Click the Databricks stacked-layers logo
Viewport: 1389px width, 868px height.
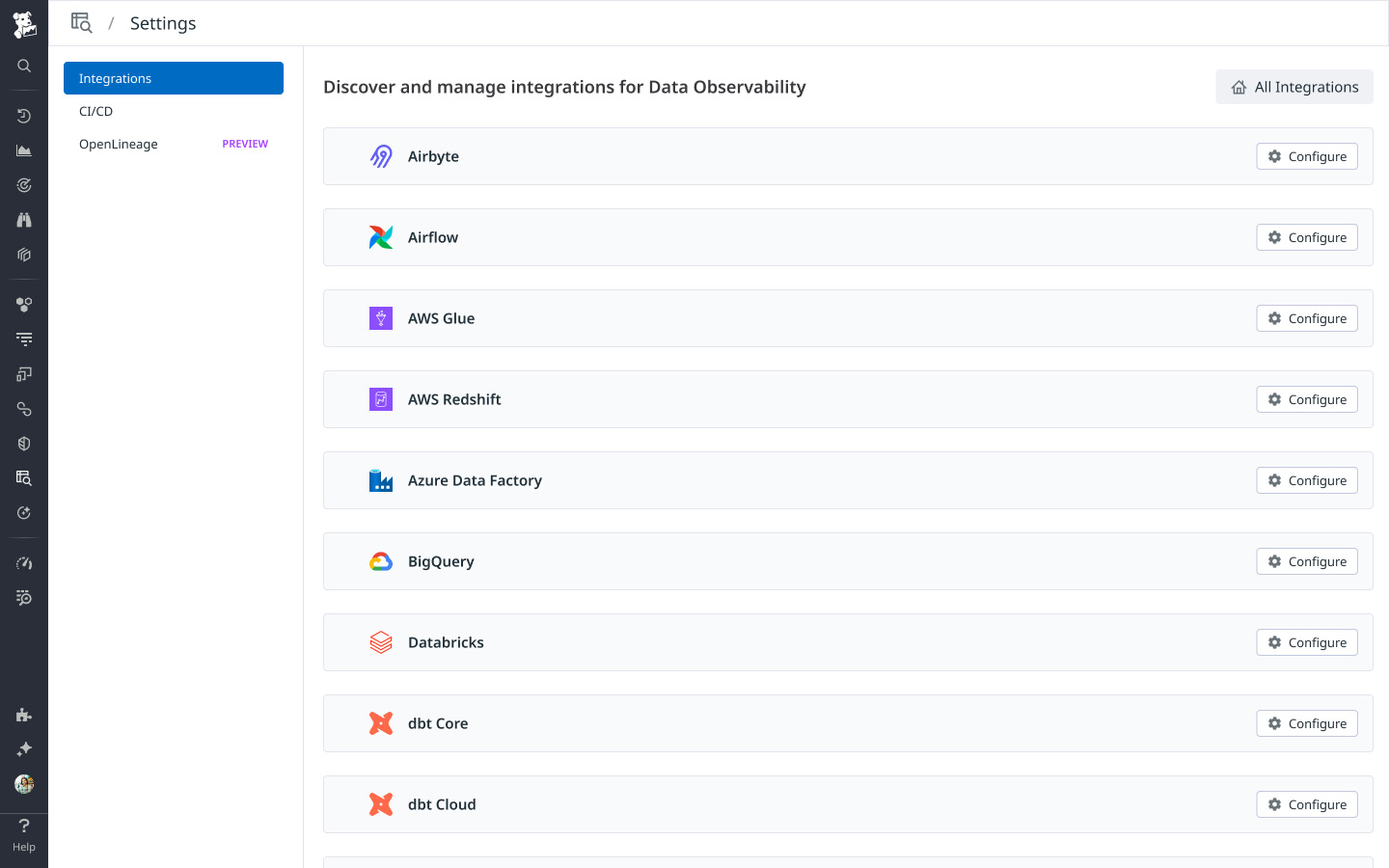pyautogui.click(x=381, y=642)
